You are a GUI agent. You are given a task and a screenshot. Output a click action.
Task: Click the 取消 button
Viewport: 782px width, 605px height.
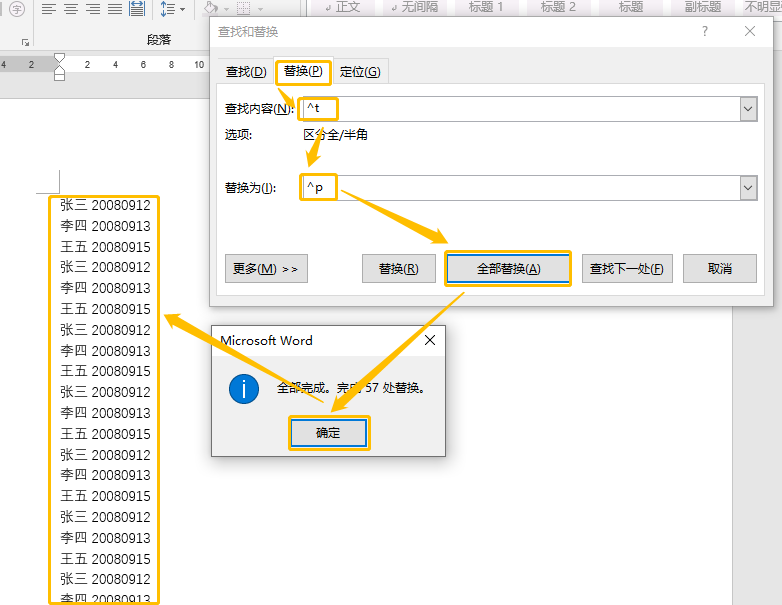(720, 269)
